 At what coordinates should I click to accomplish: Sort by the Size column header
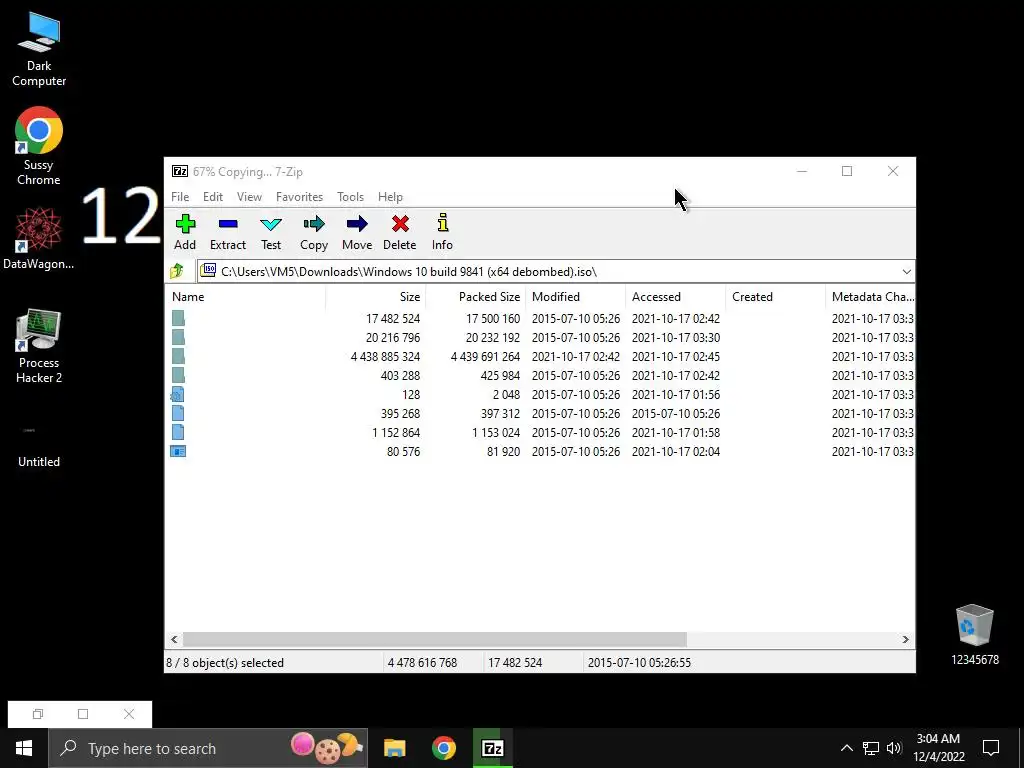(x=376, y=296)
